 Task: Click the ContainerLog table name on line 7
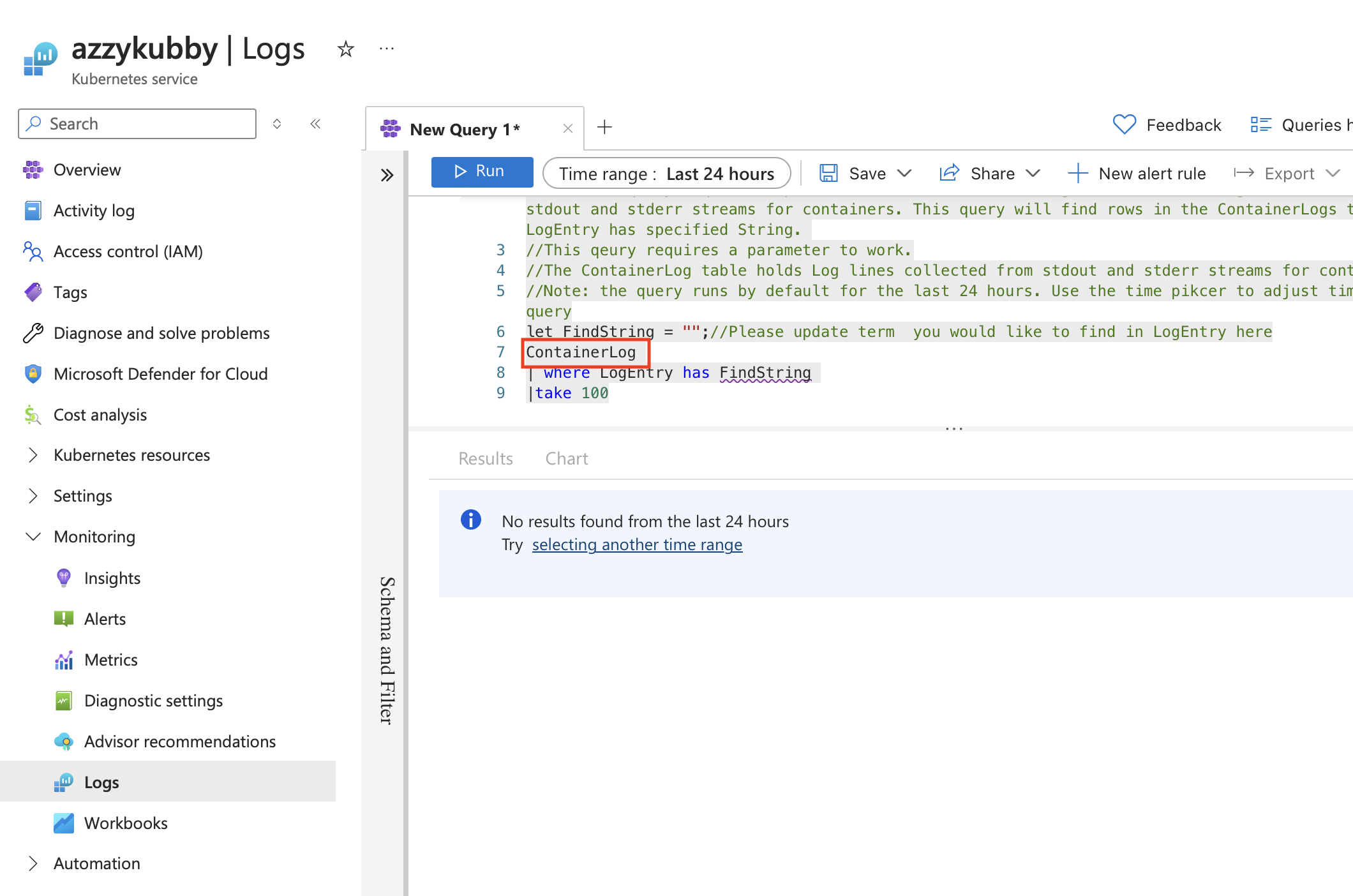581,352
